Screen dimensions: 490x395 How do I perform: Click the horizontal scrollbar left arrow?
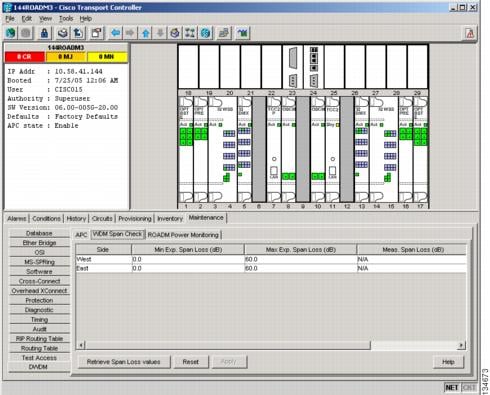point(82,345)
